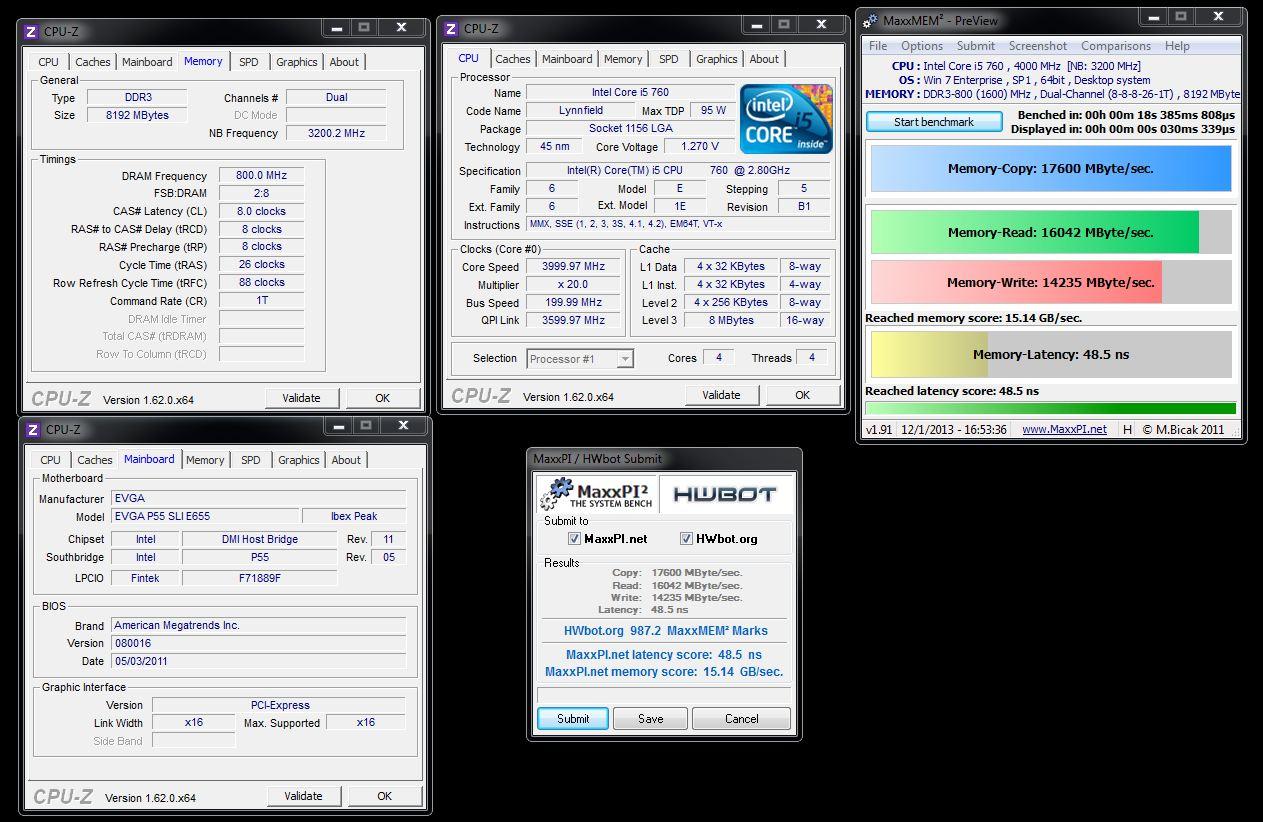
Task: Click the NB Frequency 3200.2 MHz value
Action: click(336, 134)
